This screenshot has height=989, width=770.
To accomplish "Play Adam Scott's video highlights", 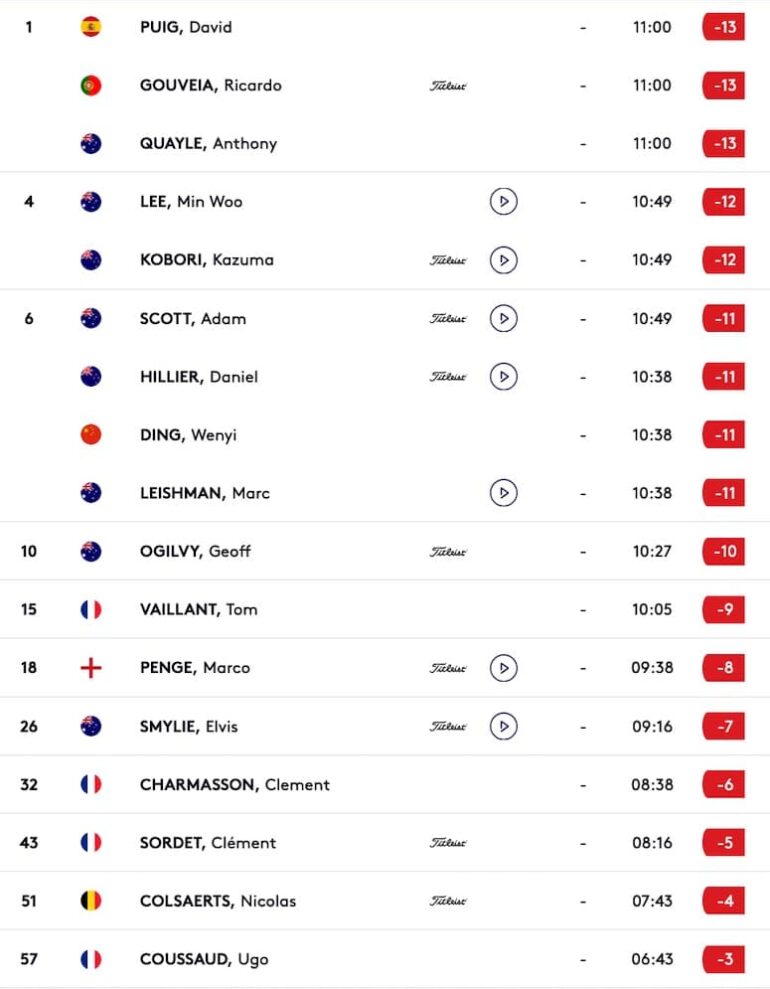I will [503, 319].
